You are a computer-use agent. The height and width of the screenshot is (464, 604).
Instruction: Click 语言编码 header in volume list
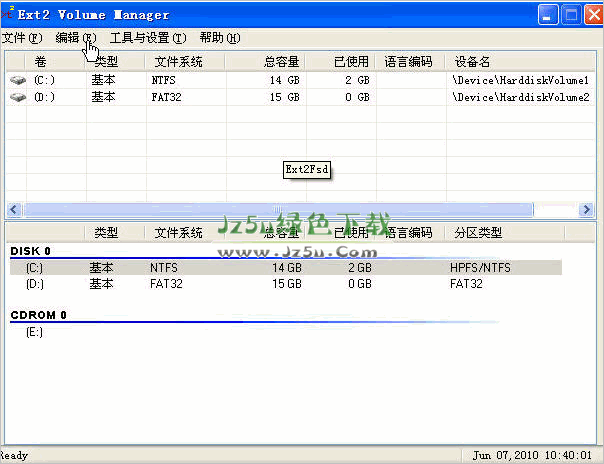pos(408,62)
